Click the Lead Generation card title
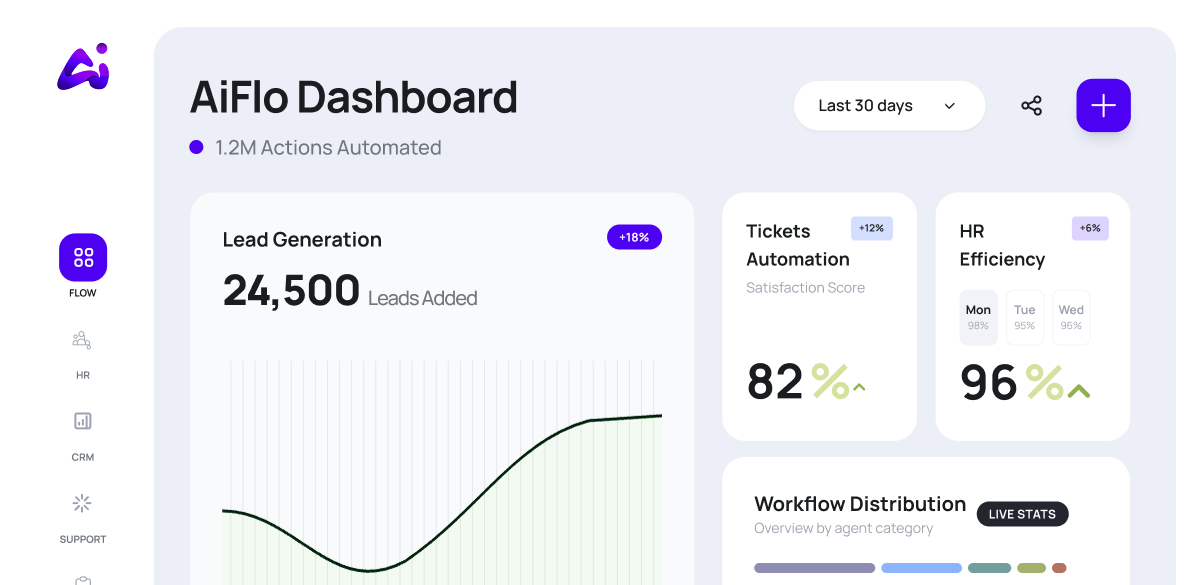The width and height of the screenshot is (1200, 585). pos(302,240)
